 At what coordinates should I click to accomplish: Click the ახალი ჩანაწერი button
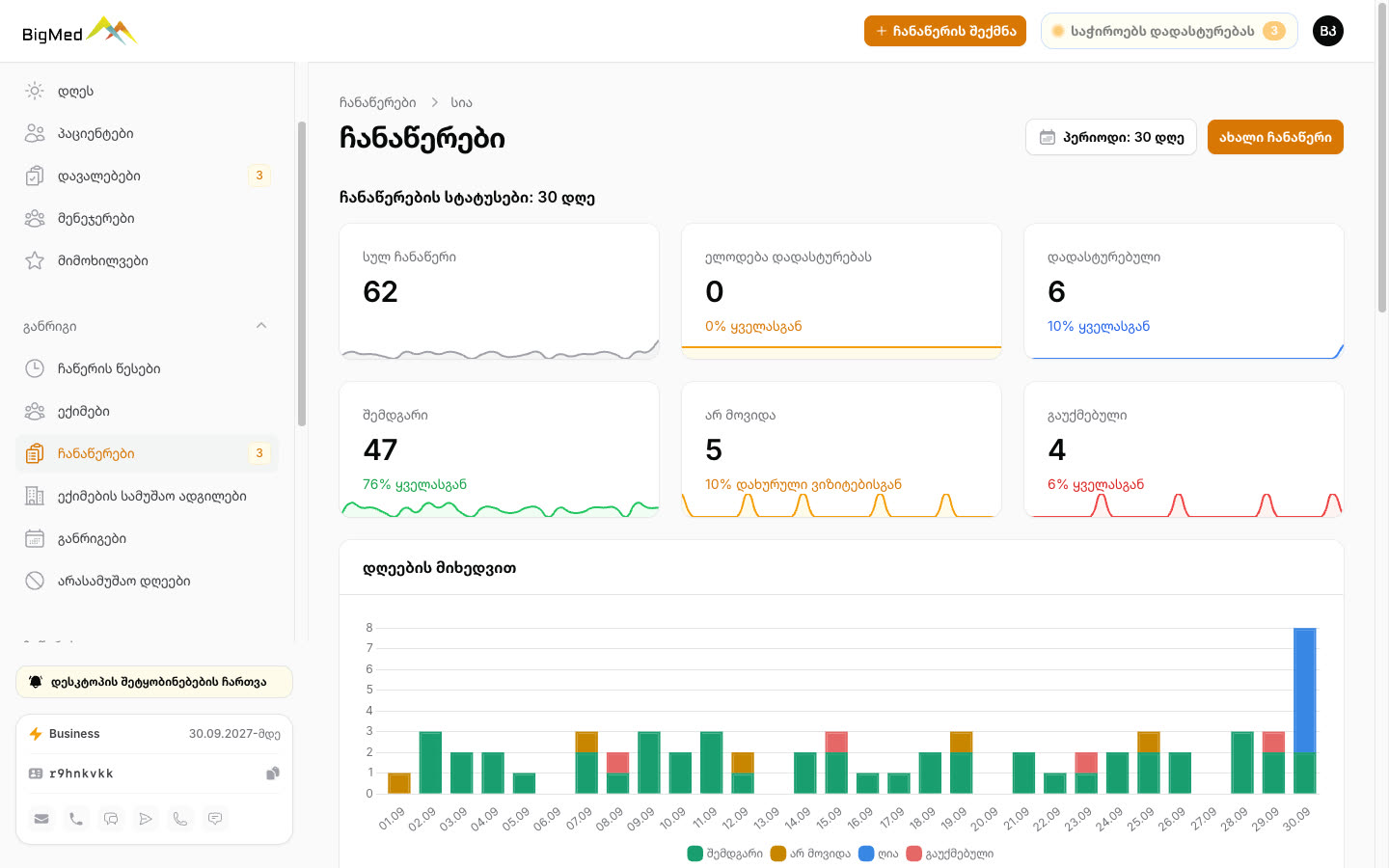1275,137
